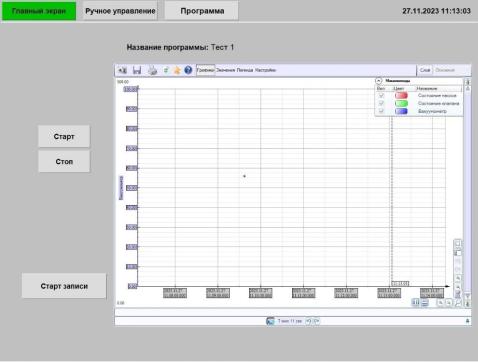Click the print icon in trend toolbar

(152, 70)
